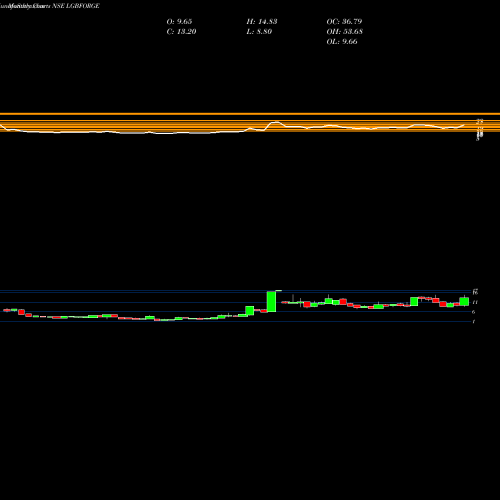Image resolution: width=500 pixels, height=500 pixels.
Task: Select the open value 'O: 9.65'
Action: 179,21
